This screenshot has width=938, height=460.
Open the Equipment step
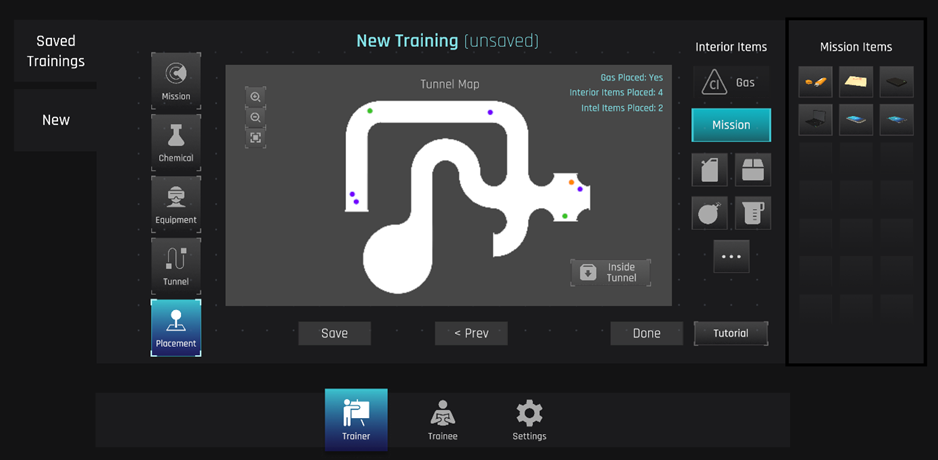pyautogui.click(x=176, y=205)
